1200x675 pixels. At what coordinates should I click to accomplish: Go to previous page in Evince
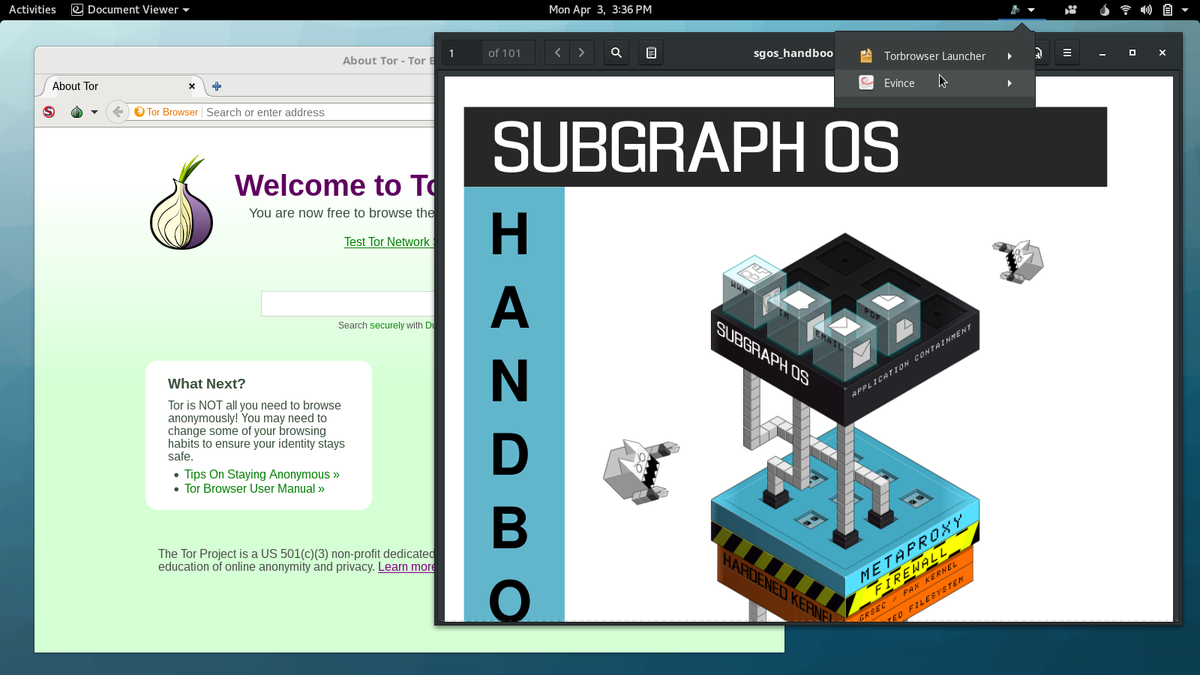coord(557,52)
